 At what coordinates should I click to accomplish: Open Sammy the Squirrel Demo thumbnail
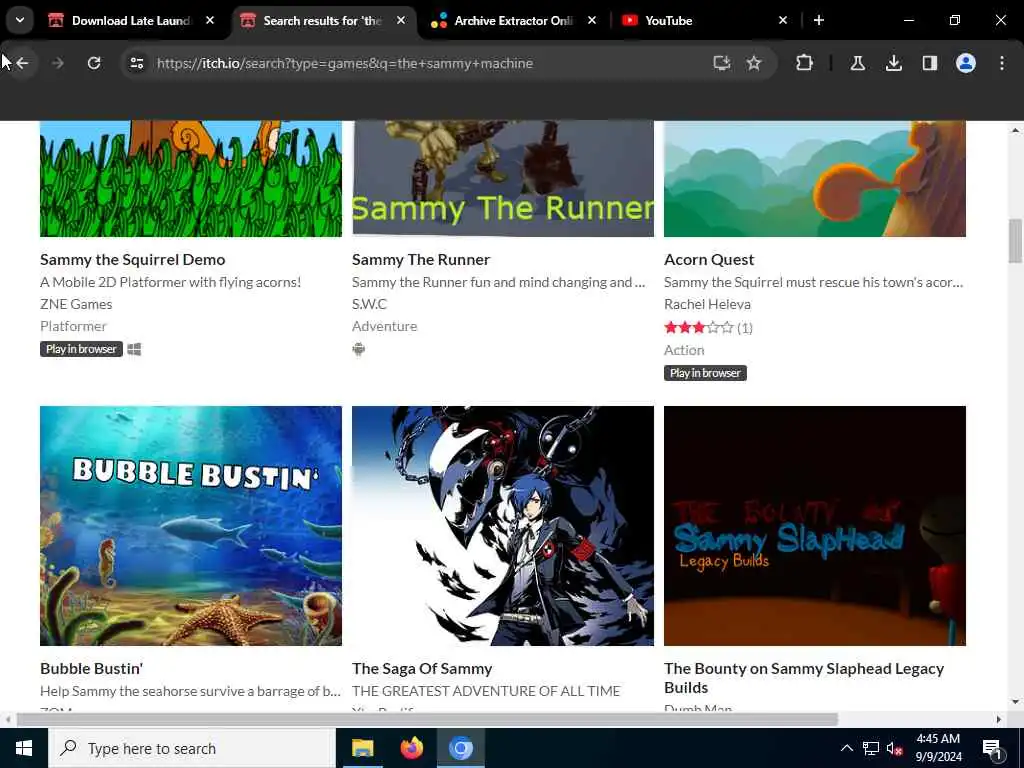pos(191,178)
